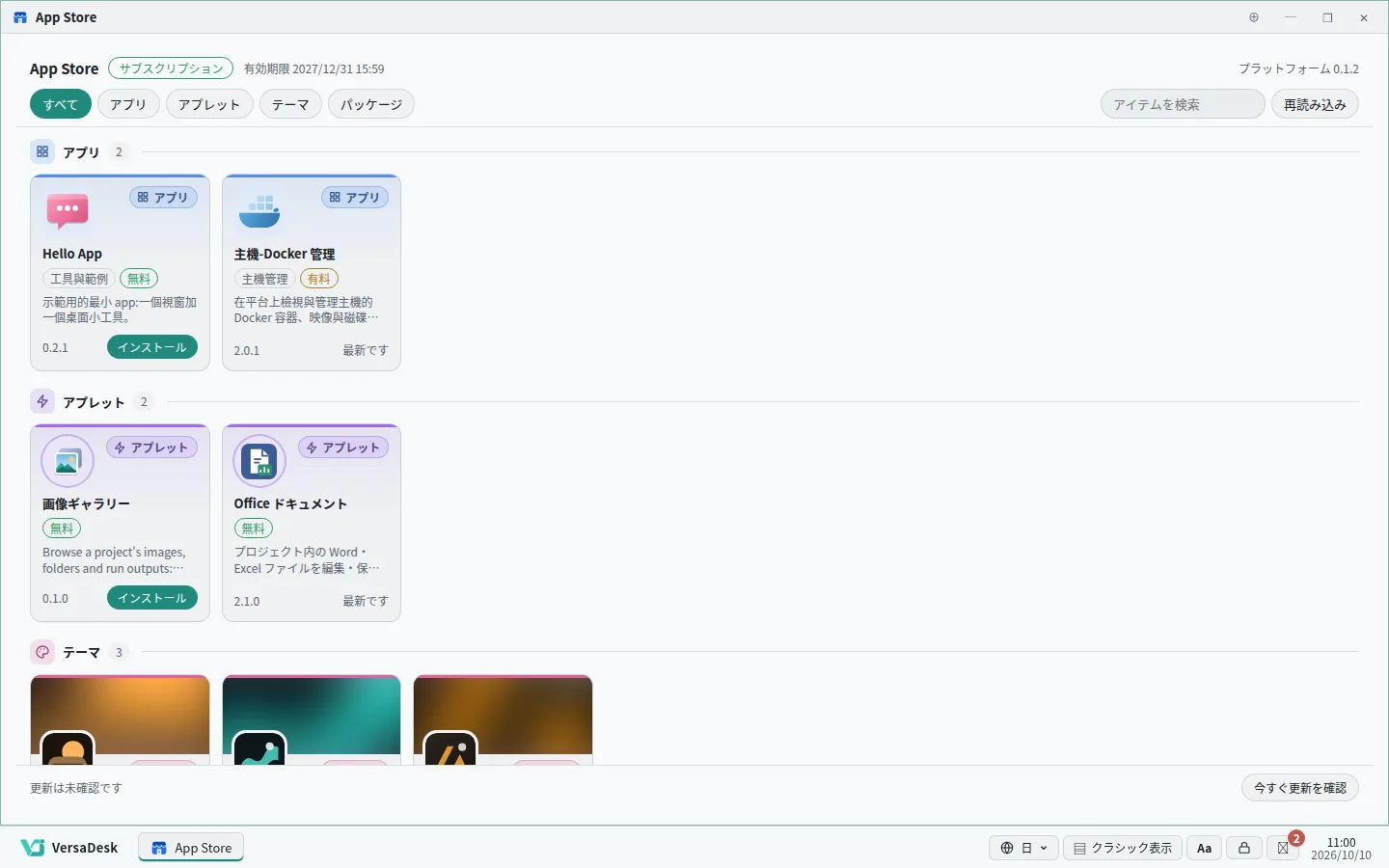
Task: Click the lock screen icon in taskbar
Action: pyautogui.click(x=1244, y=848)
